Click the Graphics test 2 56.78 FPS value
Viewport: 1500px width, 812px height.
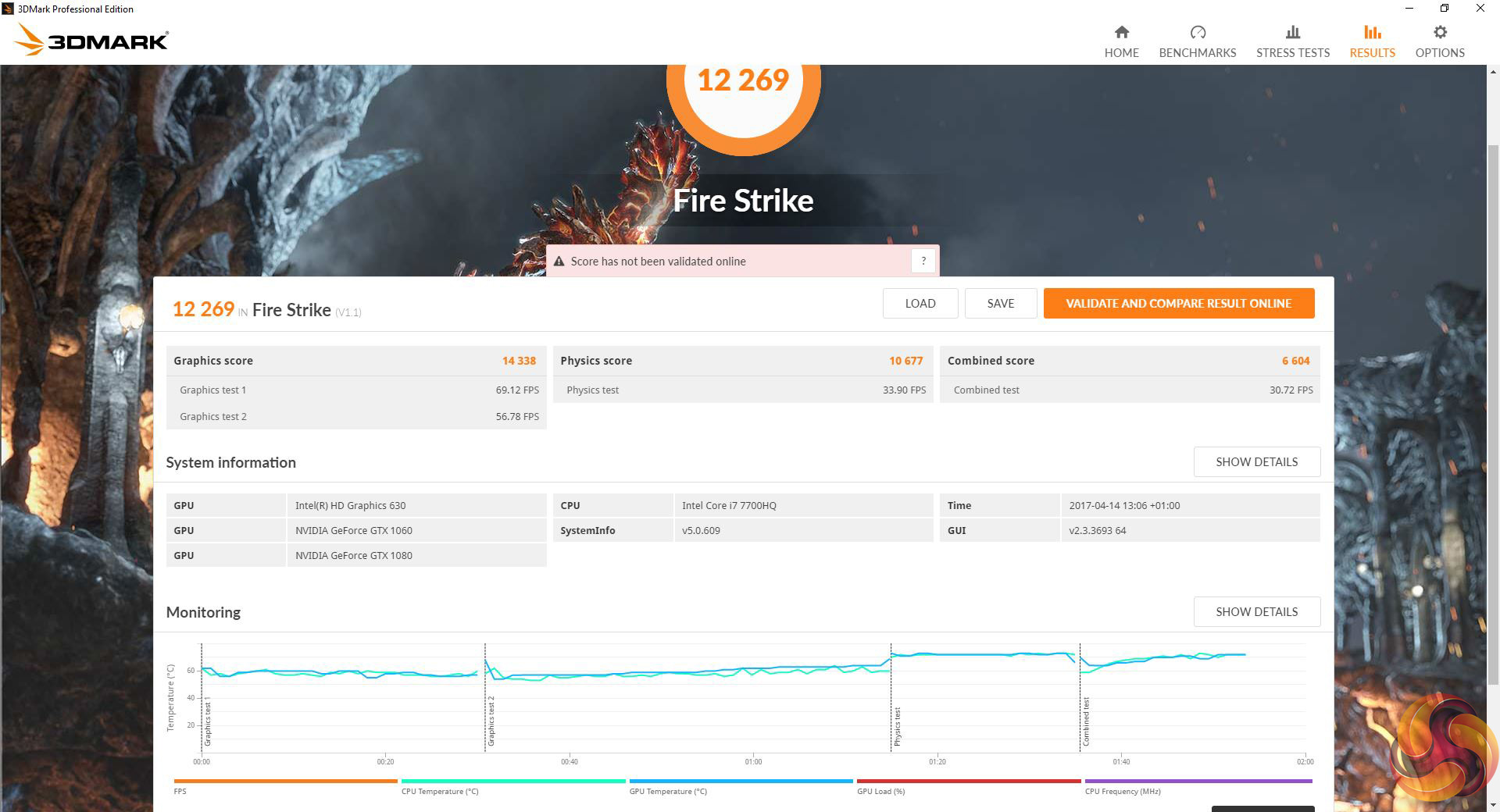tap(517, 417)
